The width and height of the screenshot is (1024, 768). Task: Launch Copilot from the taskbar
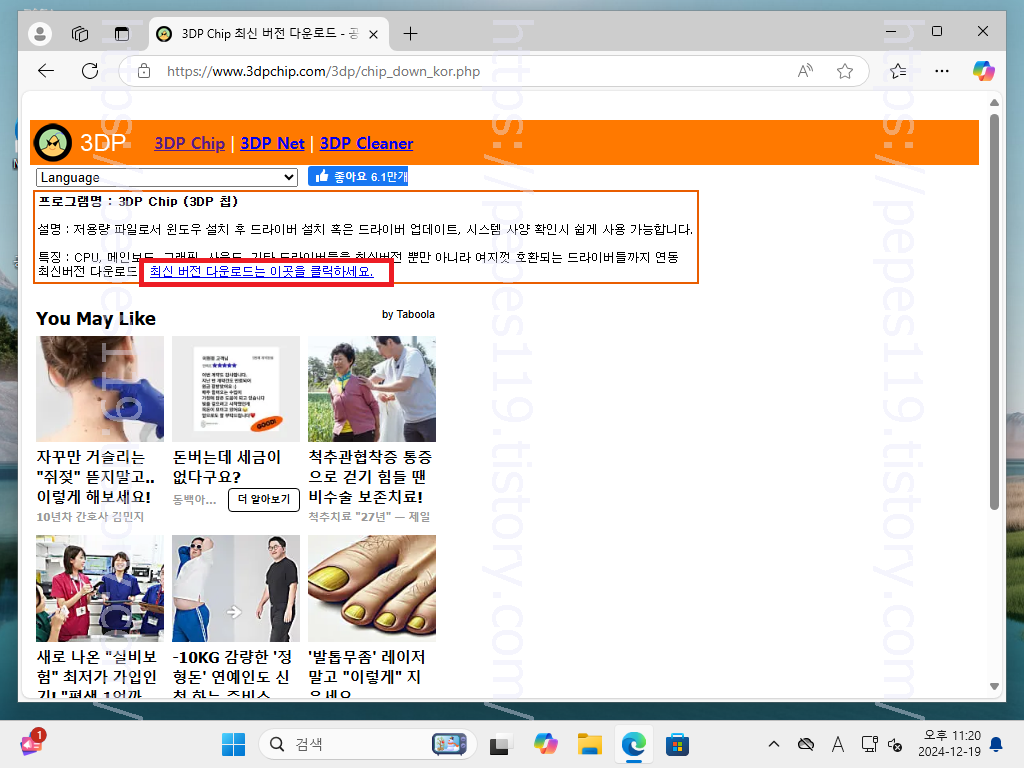(x=545, y=744)
